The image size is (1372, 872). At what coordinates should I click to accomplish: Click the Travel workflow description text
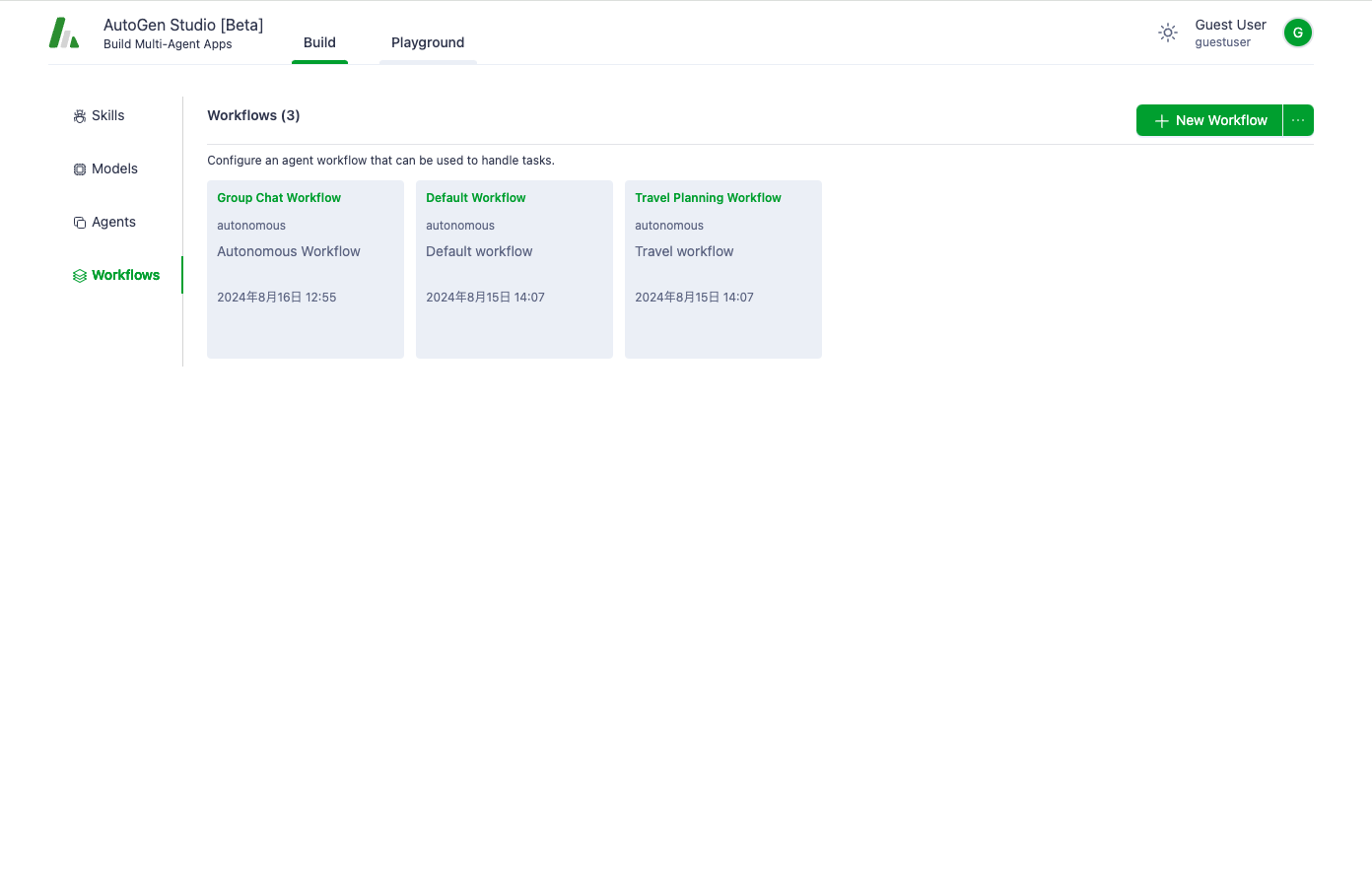pos(684,251)
